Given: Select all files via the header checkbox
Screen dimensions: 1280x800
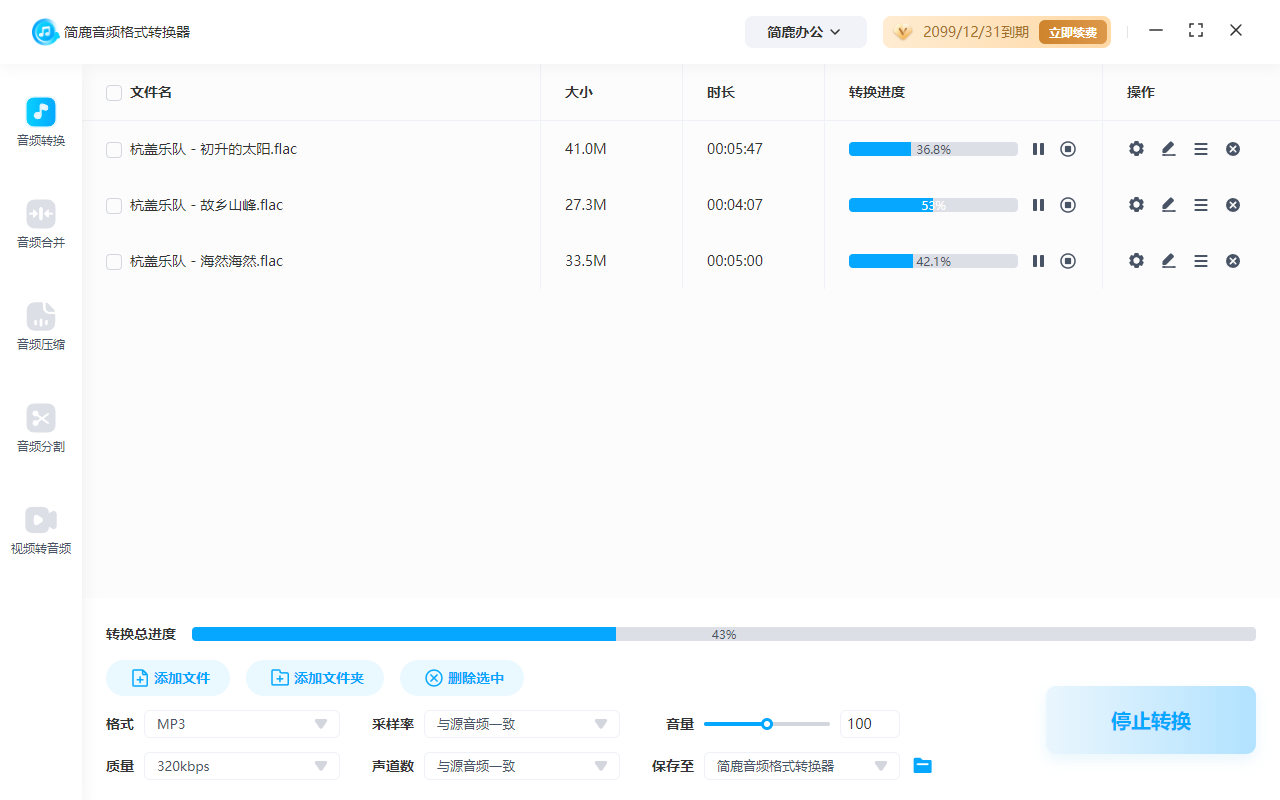Looking at the screenshot, I should point(113,92).
